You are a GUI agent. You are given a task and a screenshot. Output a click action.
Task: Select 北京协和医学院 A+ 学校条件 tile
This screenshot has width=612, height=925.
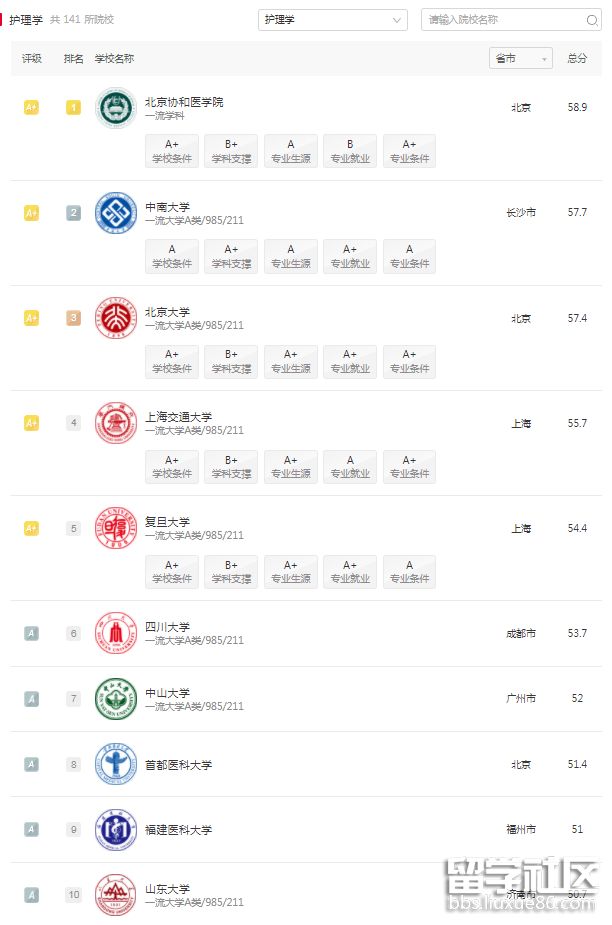[172, 151]
